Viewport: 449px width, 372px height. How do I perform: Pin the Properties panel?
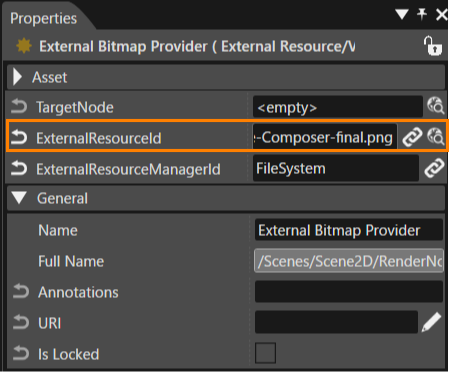422,14
